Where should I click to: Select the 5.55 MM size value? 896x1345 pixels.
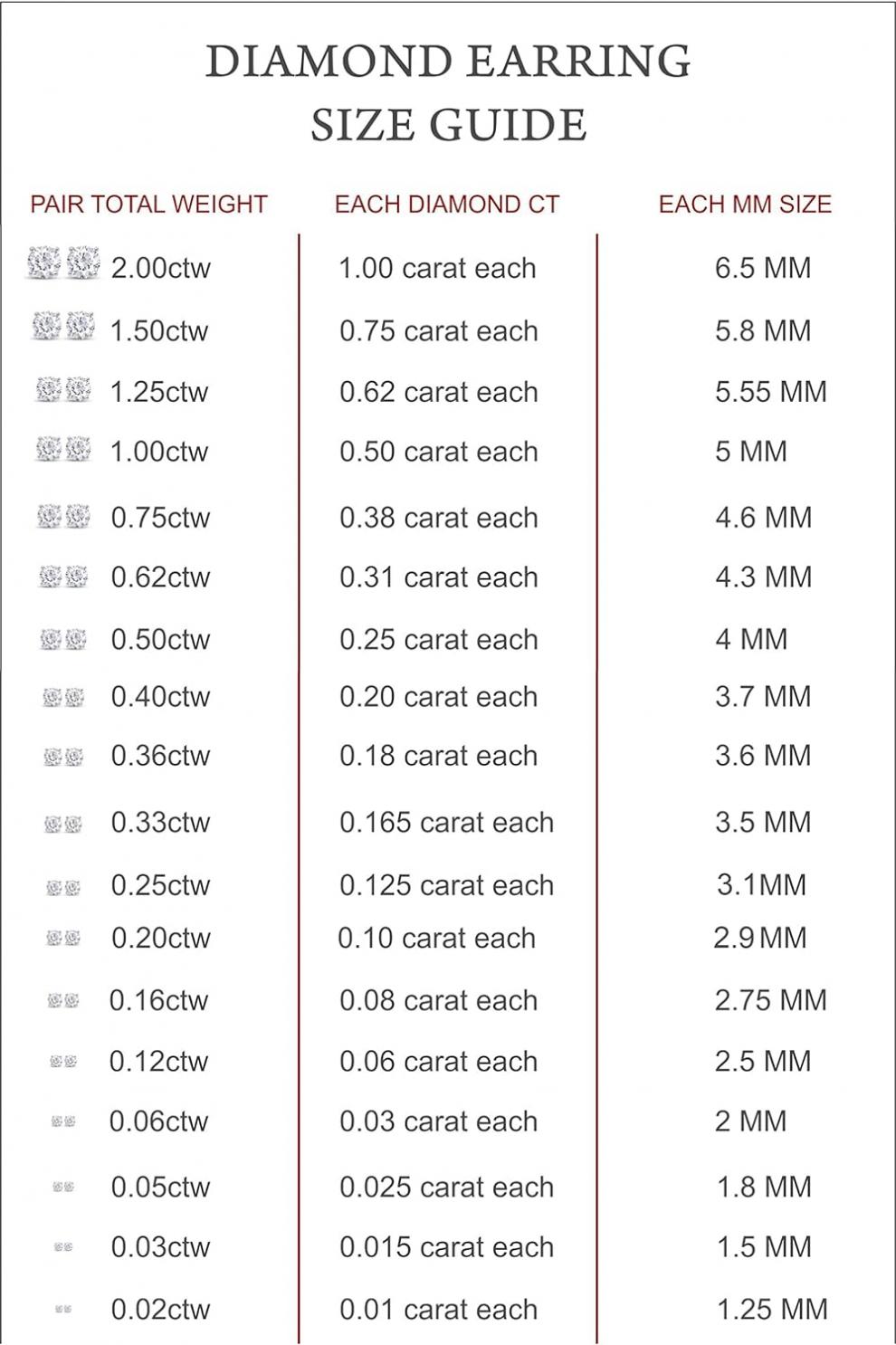click(771, 392)
